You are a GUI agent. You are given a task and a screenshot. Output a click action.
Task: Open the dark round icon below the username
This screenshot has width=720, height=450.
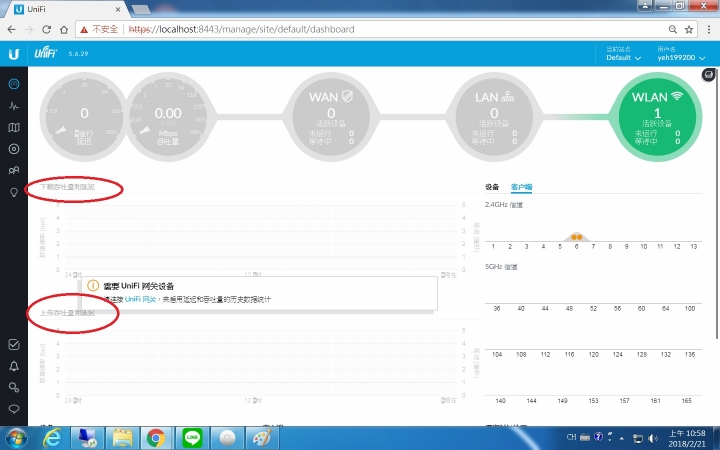[709, 74]
